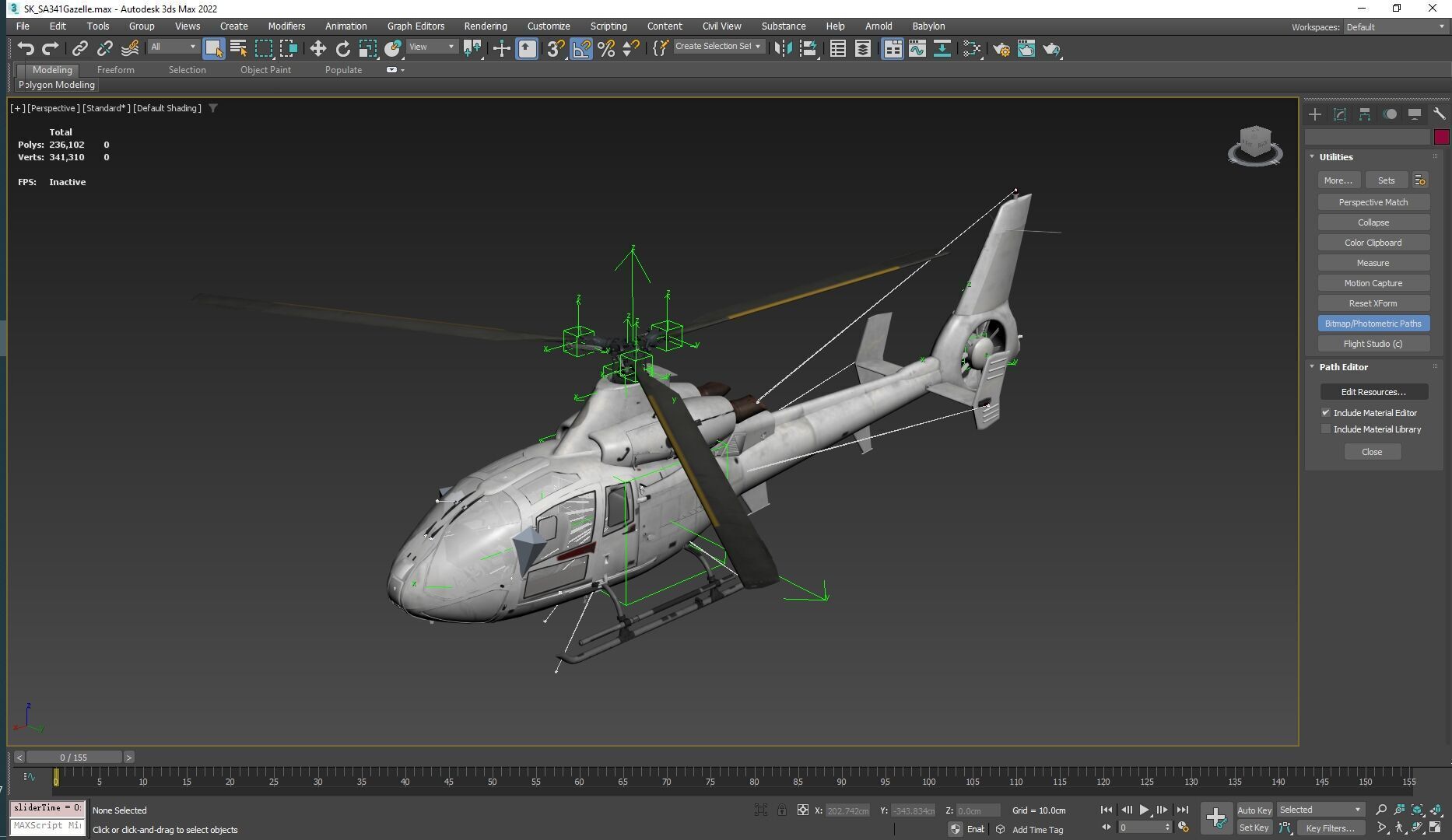
Task: Click the Bind to Space Warp icon
Action: pyautogui.click(x=130, y=49)
